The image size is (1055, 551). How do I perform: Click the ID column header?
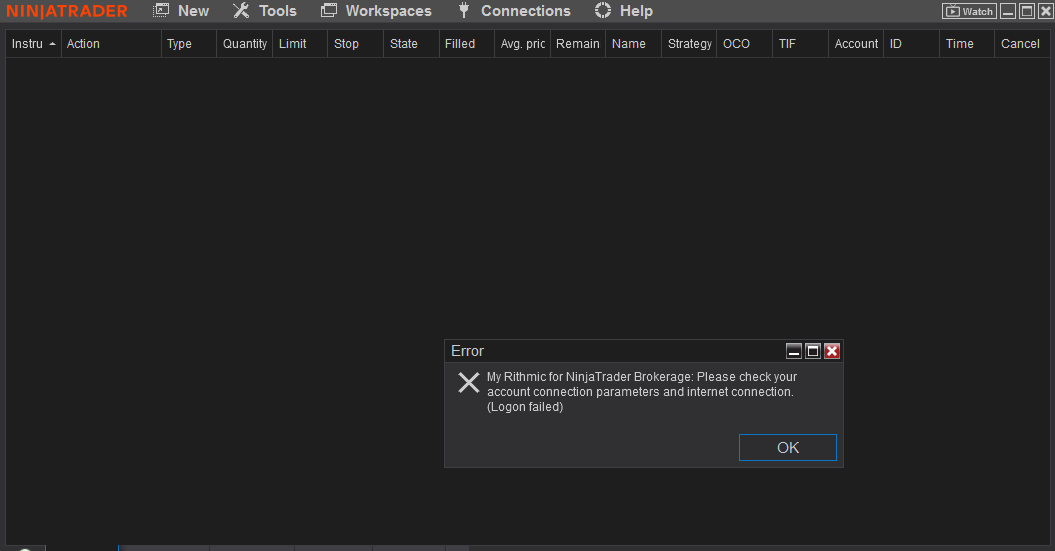(x=911, y=44)
